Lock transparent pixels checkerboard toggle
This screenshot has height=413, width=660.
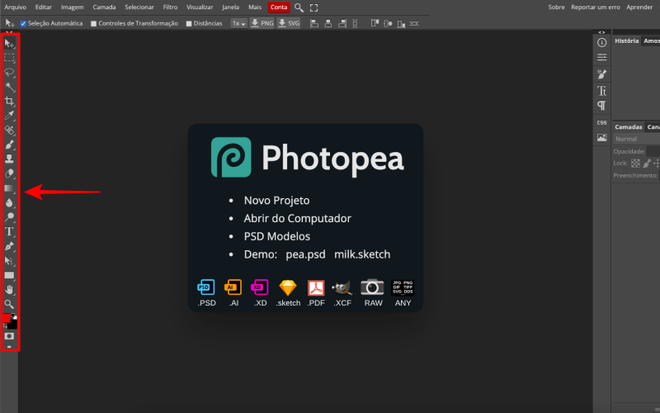click(636, 163)
